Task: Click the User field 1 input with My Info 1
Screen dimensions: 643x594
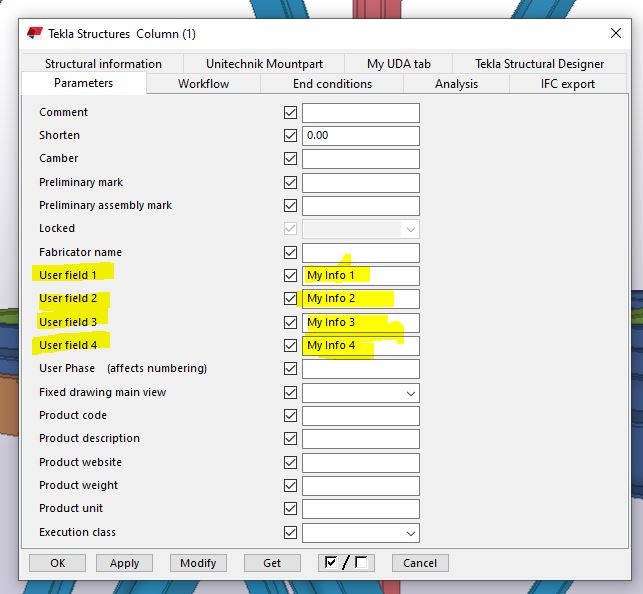Action: (x=361, y=275)
